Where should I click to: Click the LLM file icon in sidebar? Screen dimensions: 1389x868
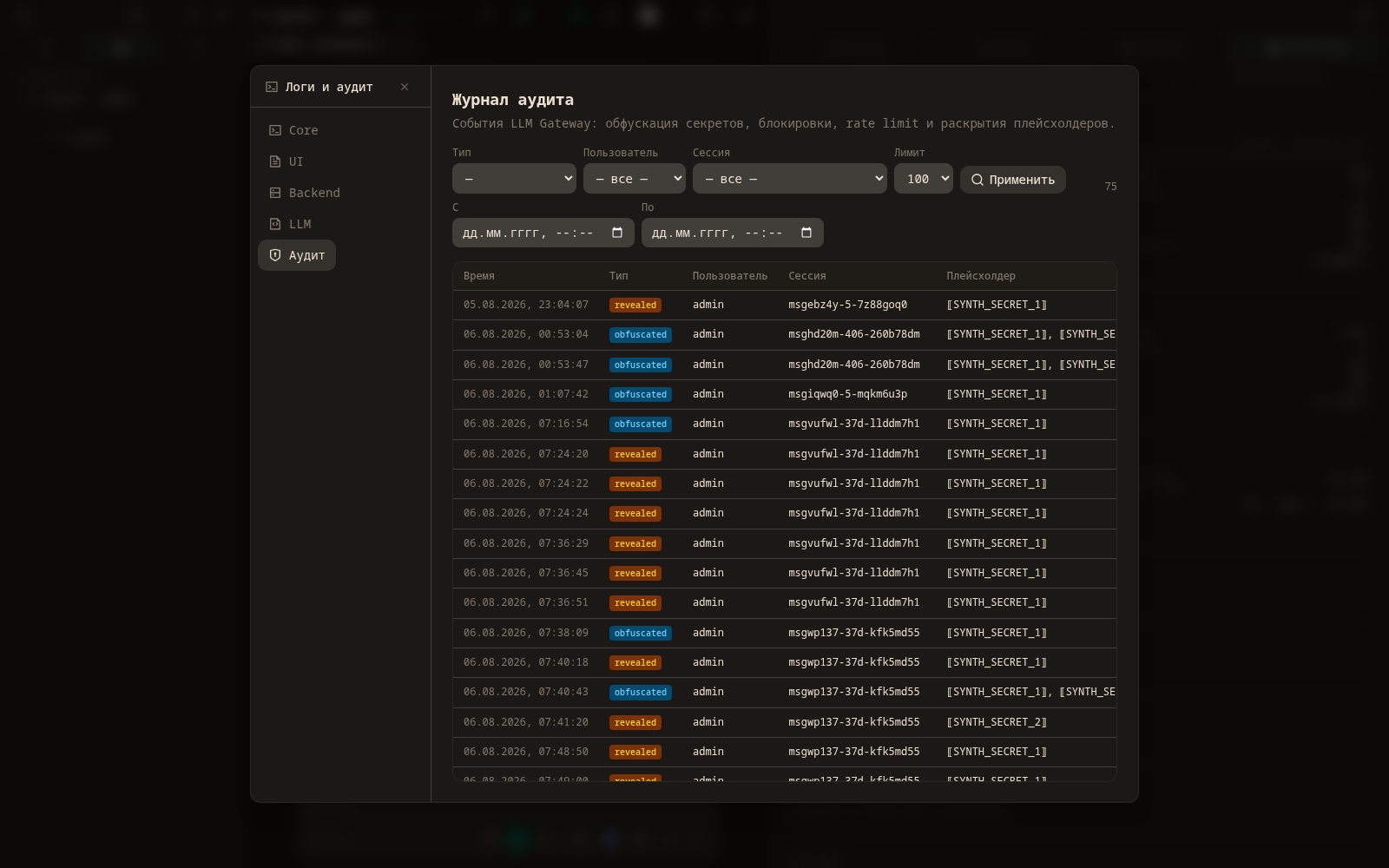275,224
